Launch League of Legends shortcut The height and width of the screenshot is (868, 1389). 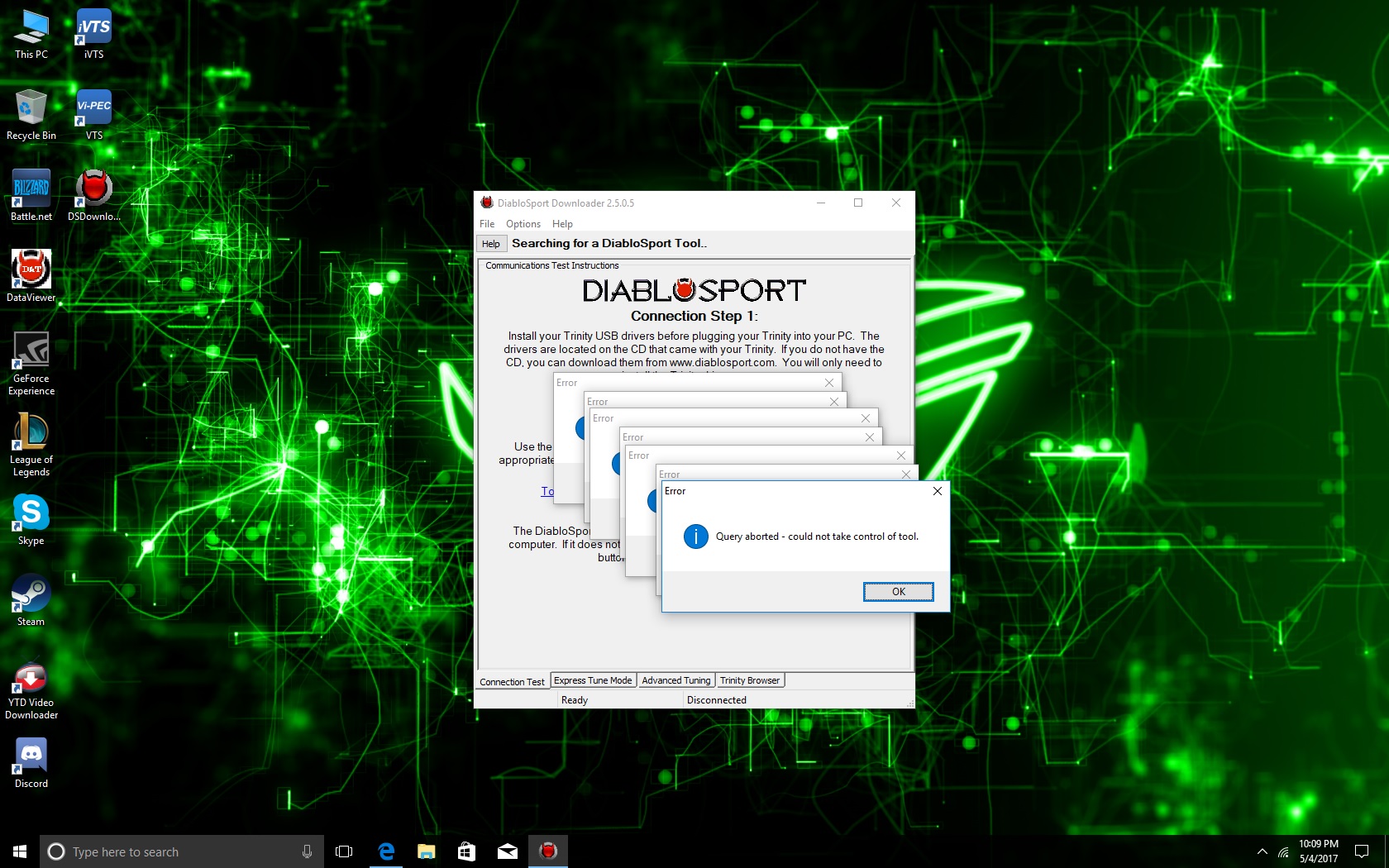(31, 445)
